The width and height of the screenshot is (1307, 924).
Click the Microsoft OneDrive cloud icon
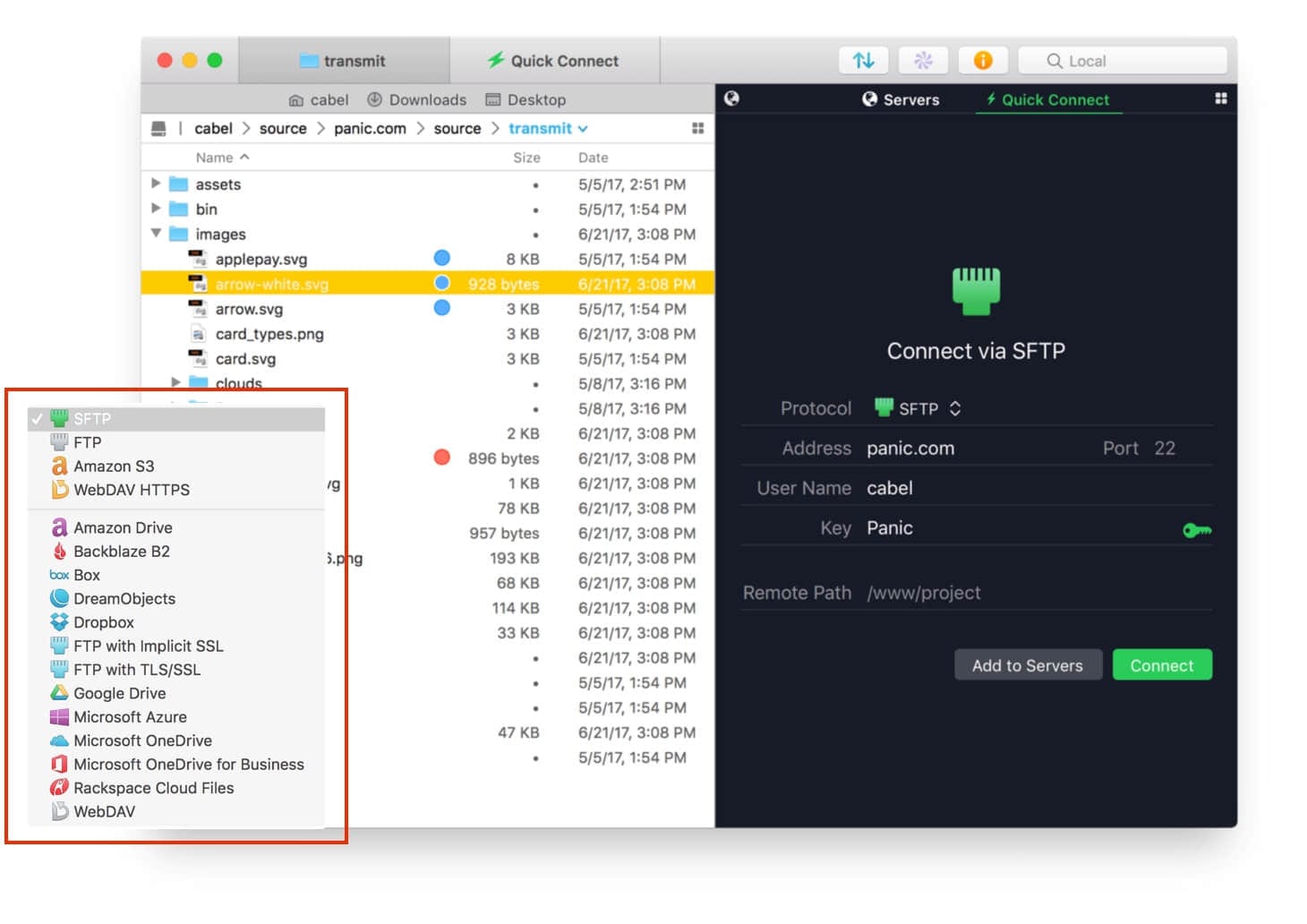tap(59, 740)
